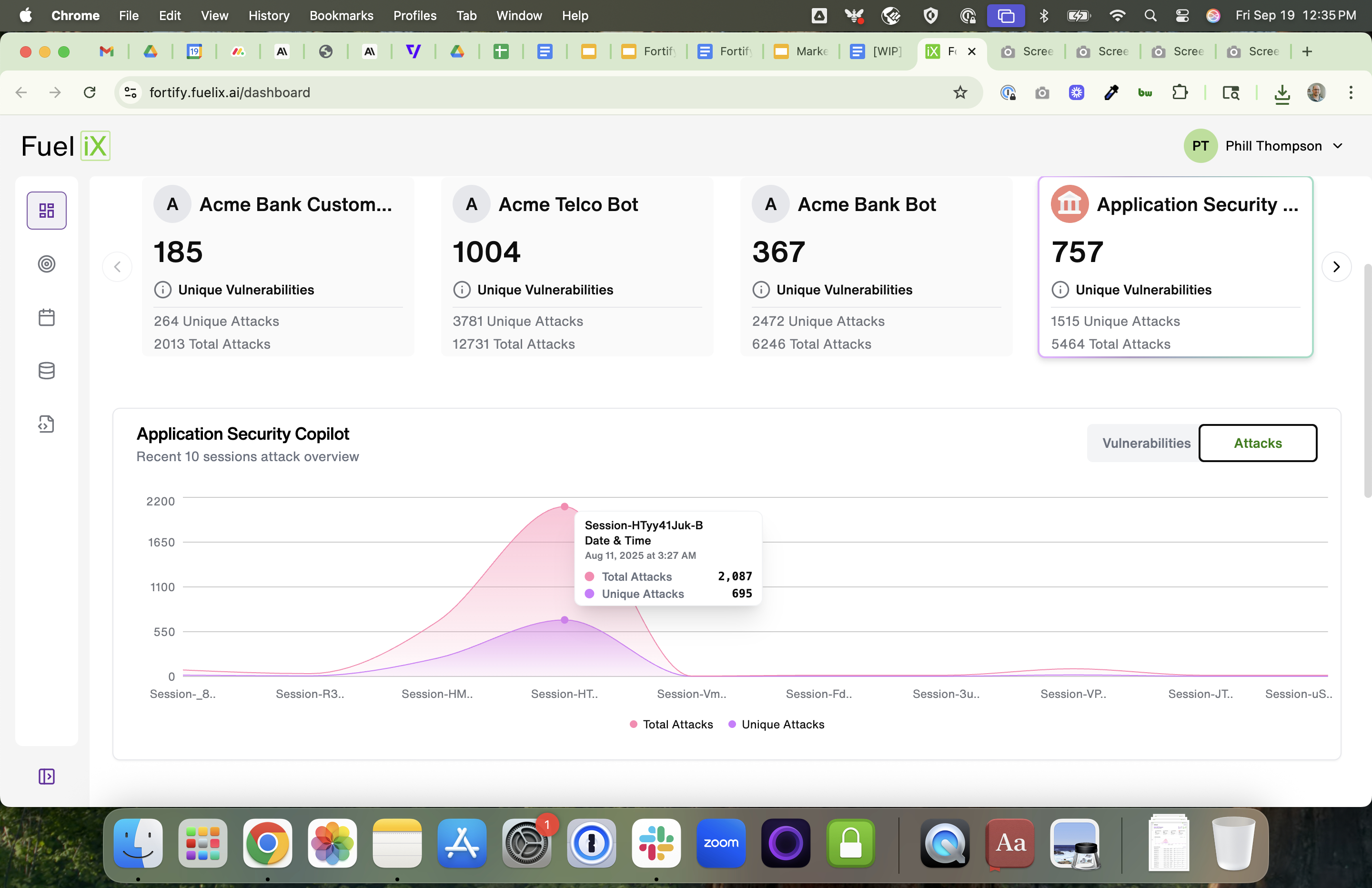The height and width of the screenshot is (888, 1372).
Task: Click the Unique Attacks peak data point
Action: (x=565, y=620)
